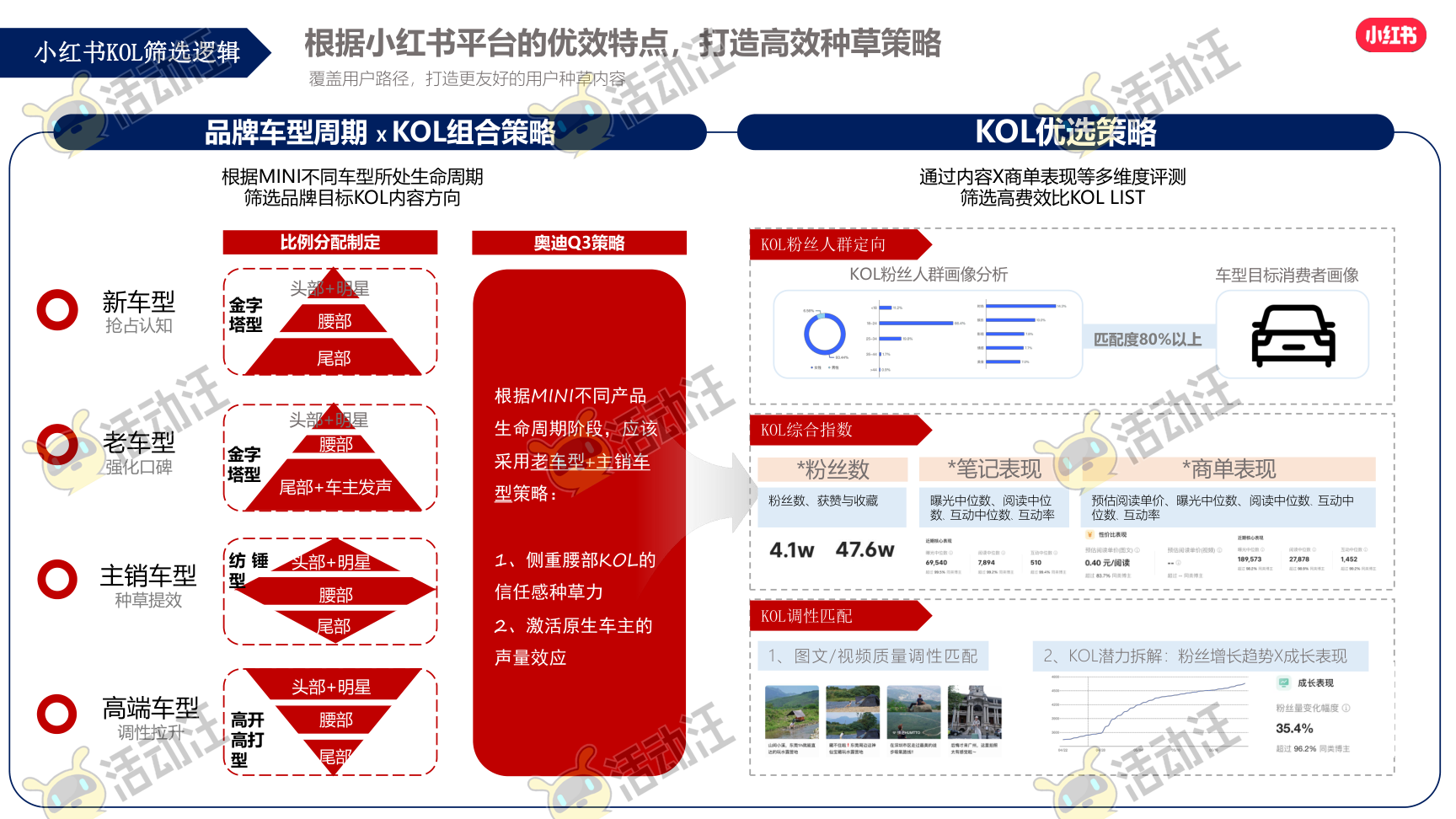Click the KOL粉丝人群定向 red tag
Image resolution: width=1456 pixels, height=819 pixels.
click(839, 244)
